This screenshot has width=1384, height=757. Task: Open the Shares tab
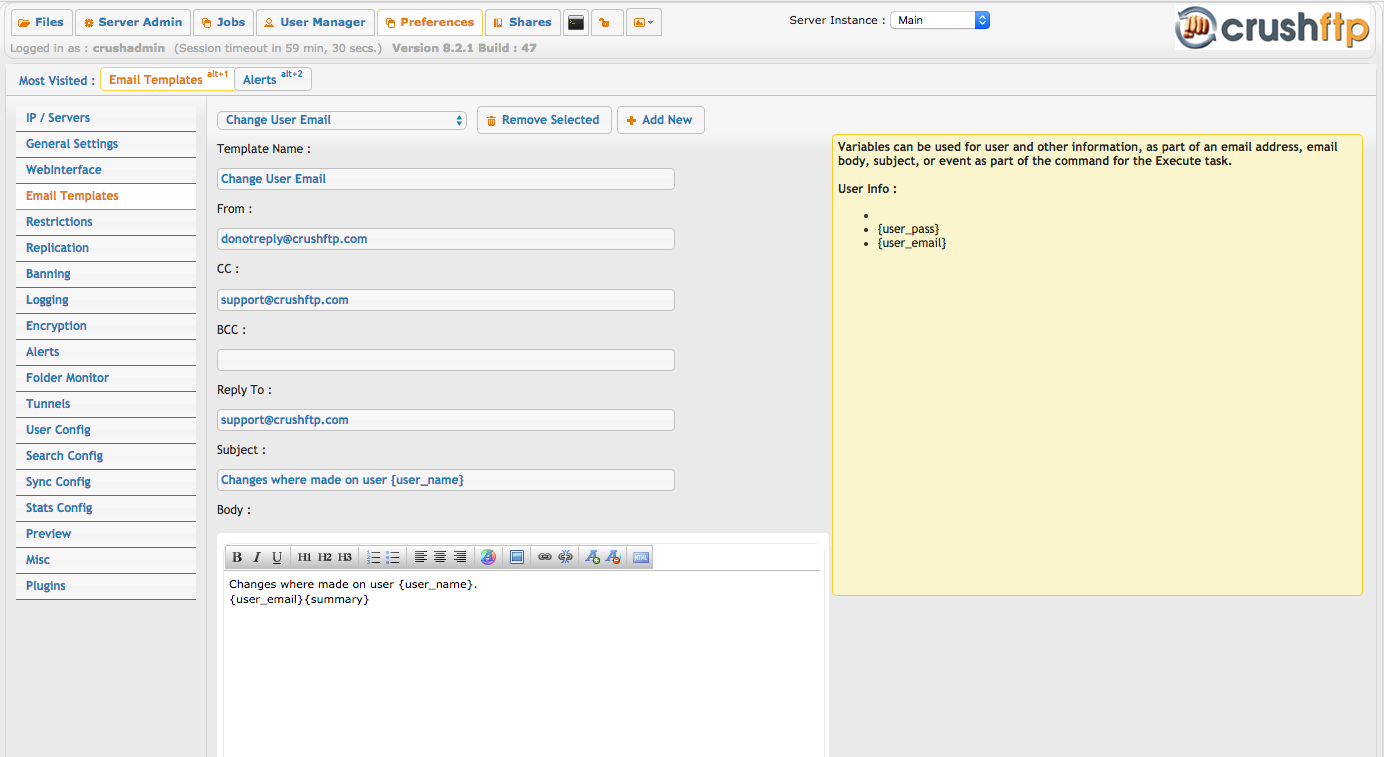tap(522, 22)
